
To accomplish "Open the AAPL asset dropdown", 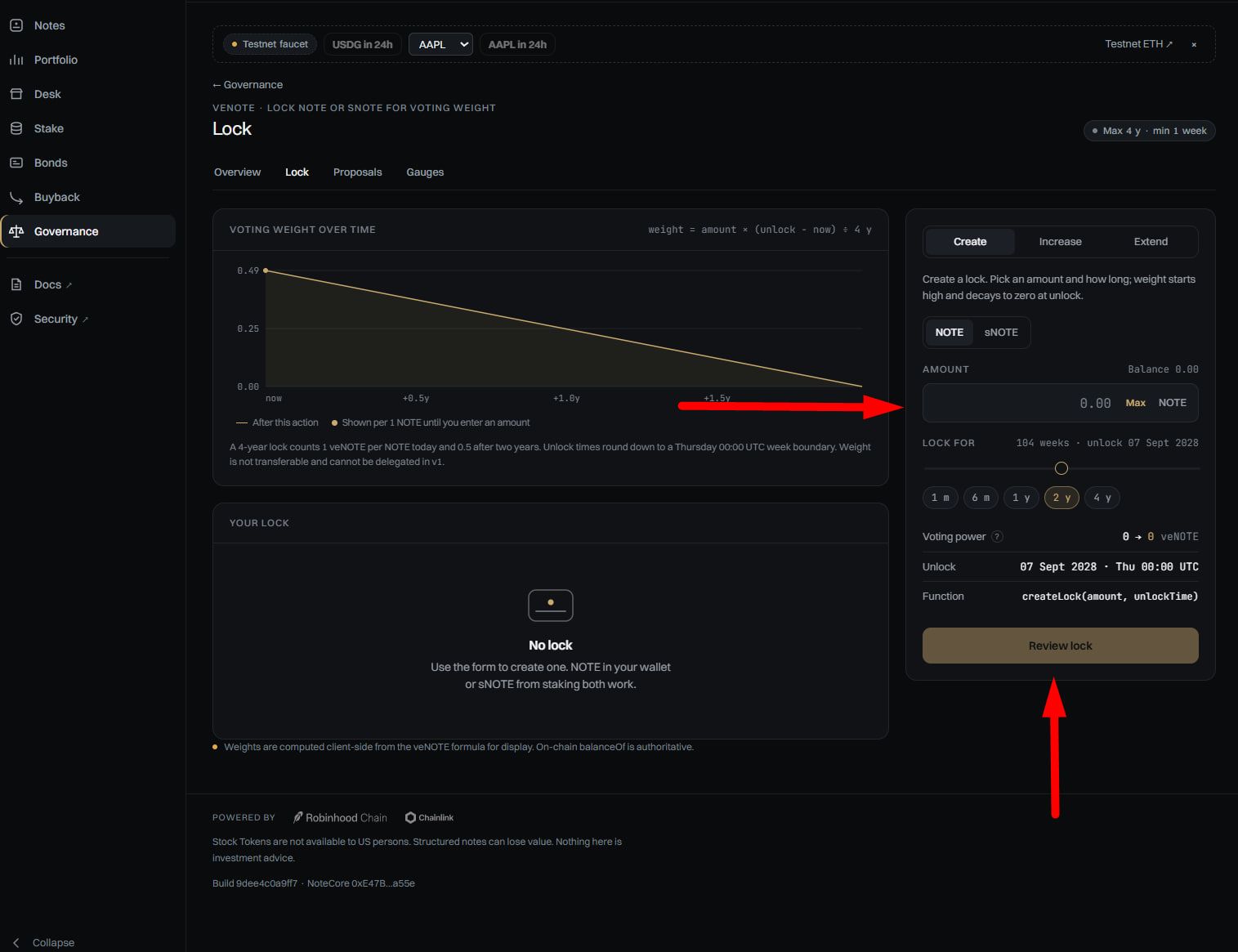I will [x=440, y=44].
